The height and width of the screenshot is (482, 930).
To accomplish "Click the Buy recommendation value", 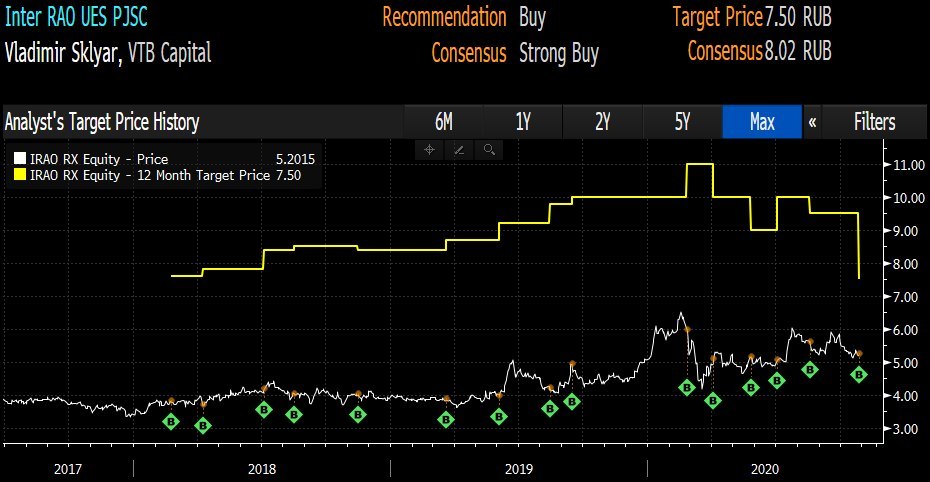I will click(532, 18).
